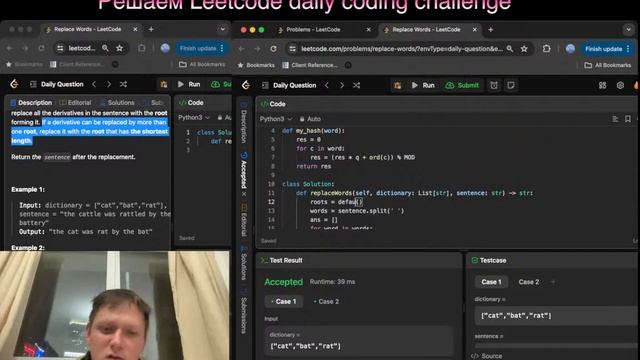This screenshot has width=640, height=360.
Task: Click LeetCode logo in right window
Action: (x=246, y=85)
